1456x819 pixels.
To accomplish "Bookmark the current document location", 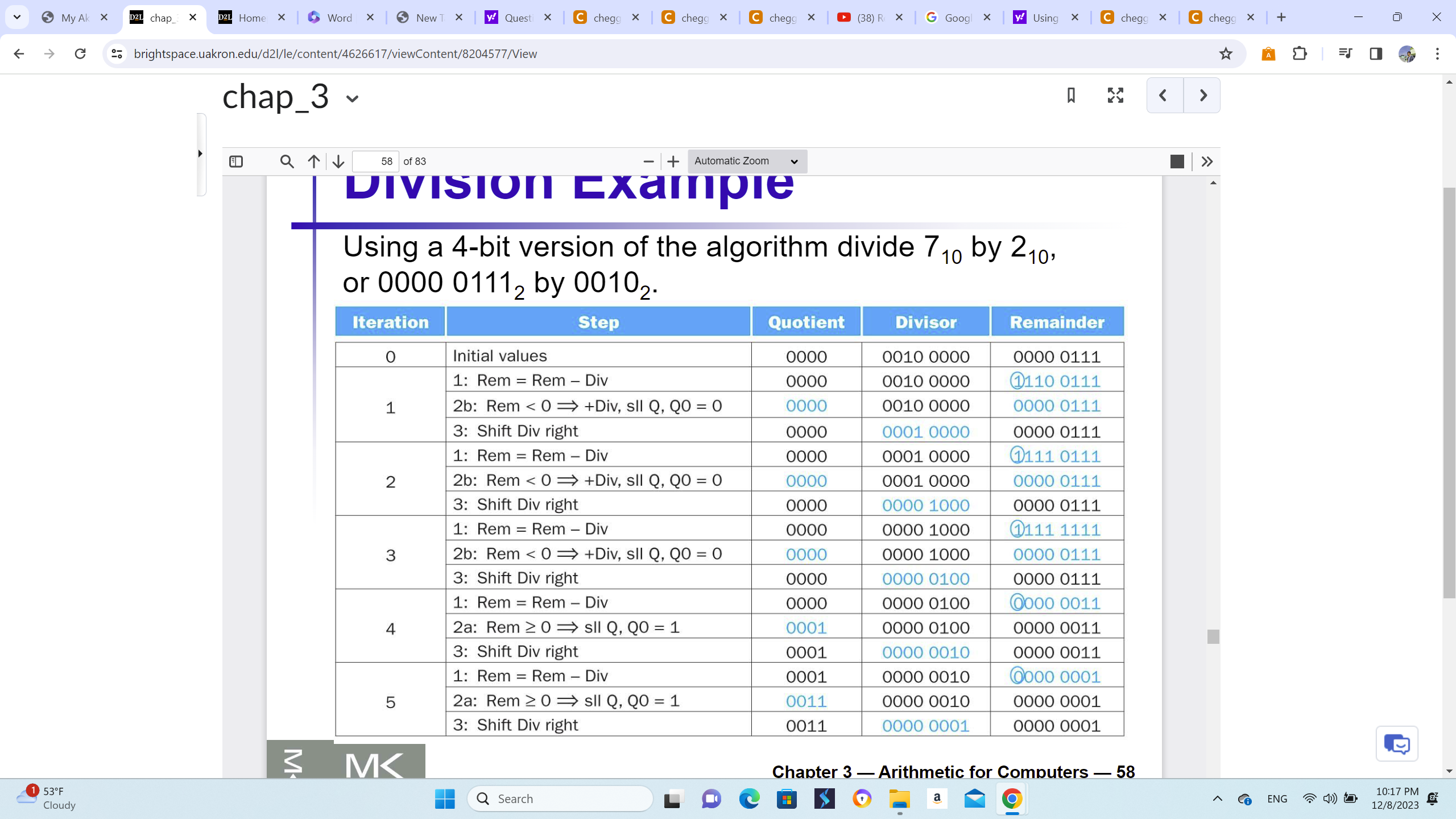I will pos(1070,95).
